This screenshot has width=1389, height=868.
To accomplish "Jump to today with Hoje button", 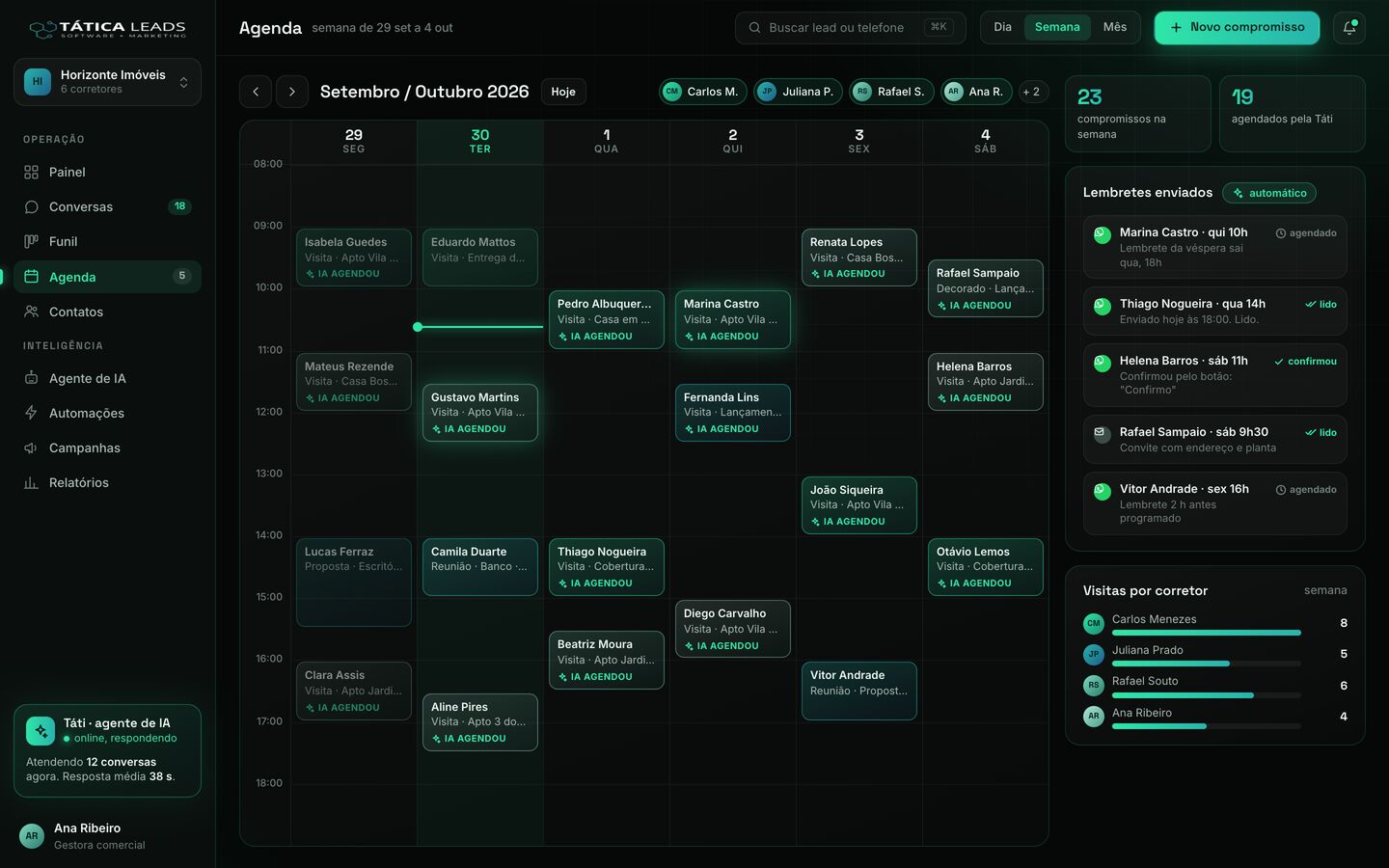I will [x=563, y=92].
